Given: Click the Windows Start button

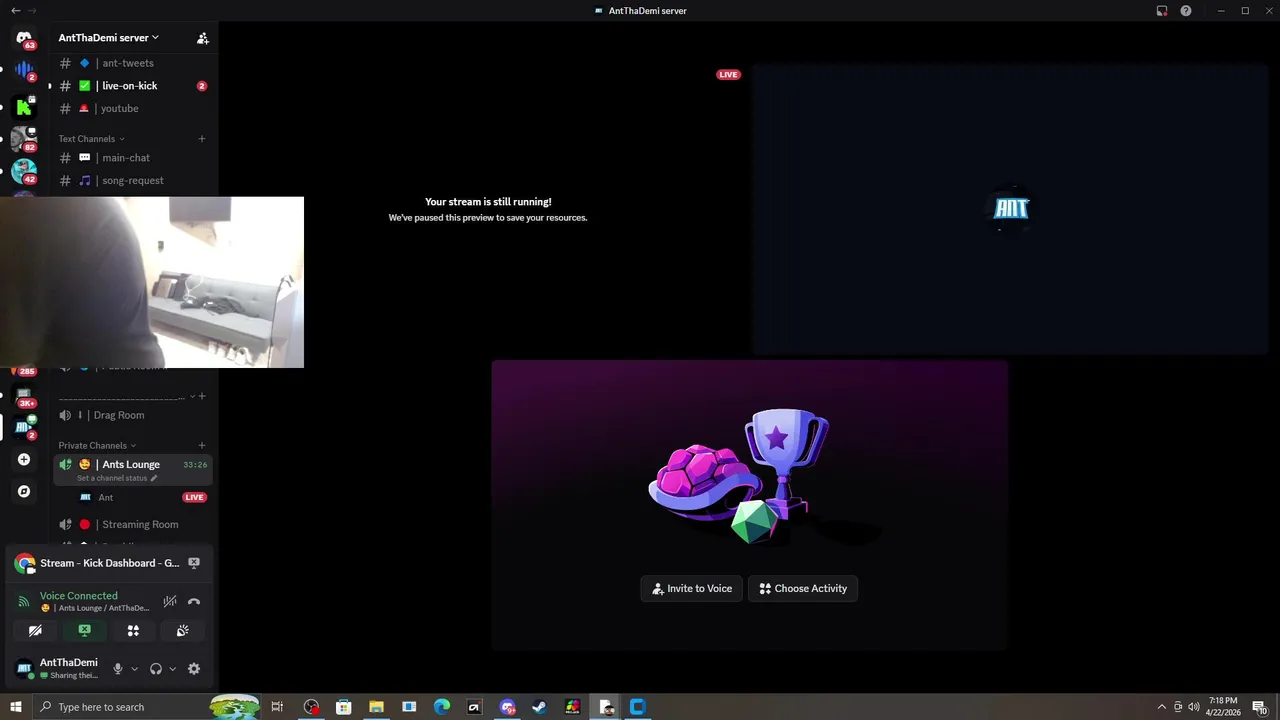Looking at the screenshot, I should click(15, 707).
